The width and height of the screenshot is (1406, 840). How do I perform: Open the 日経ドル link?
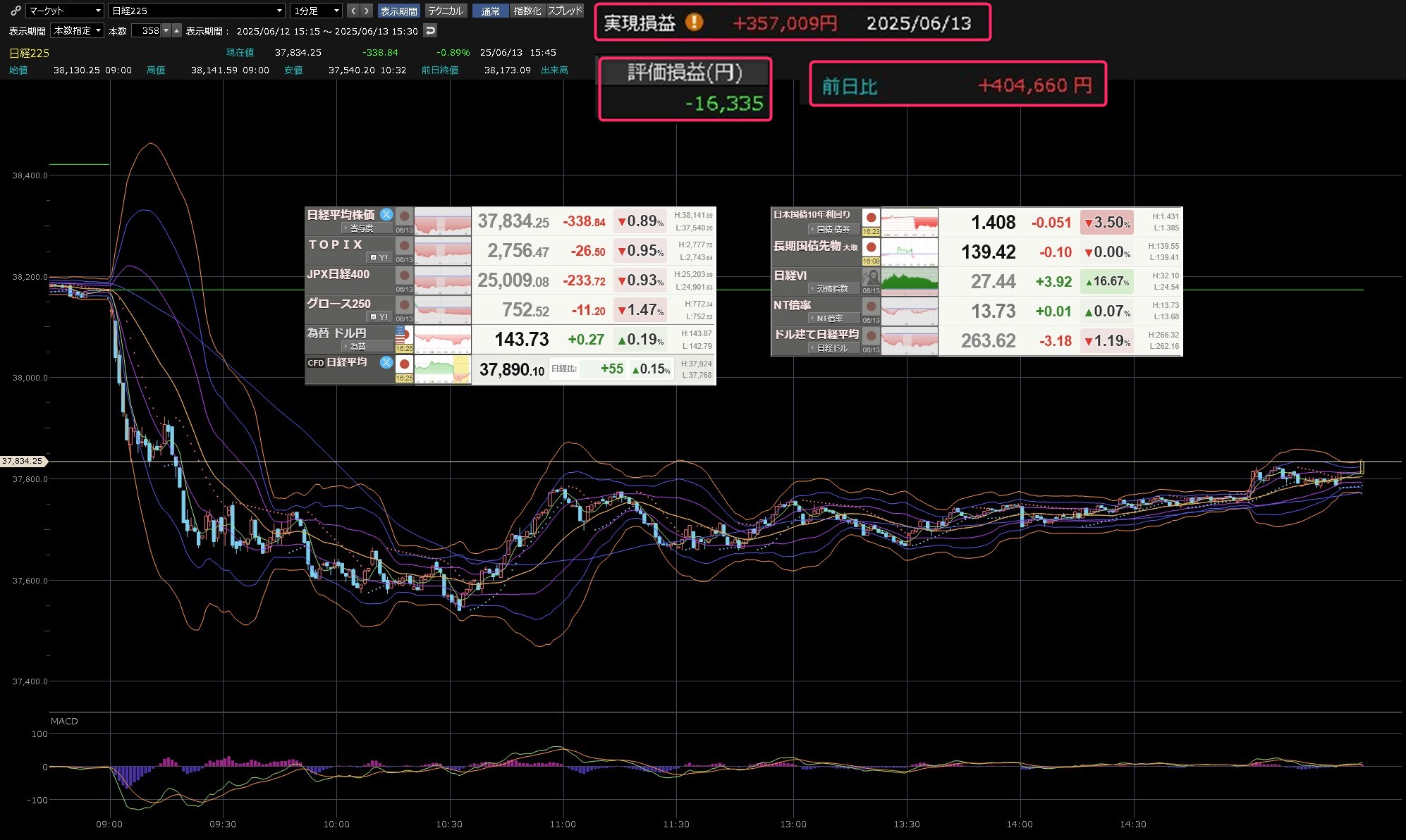coord(833,348)
